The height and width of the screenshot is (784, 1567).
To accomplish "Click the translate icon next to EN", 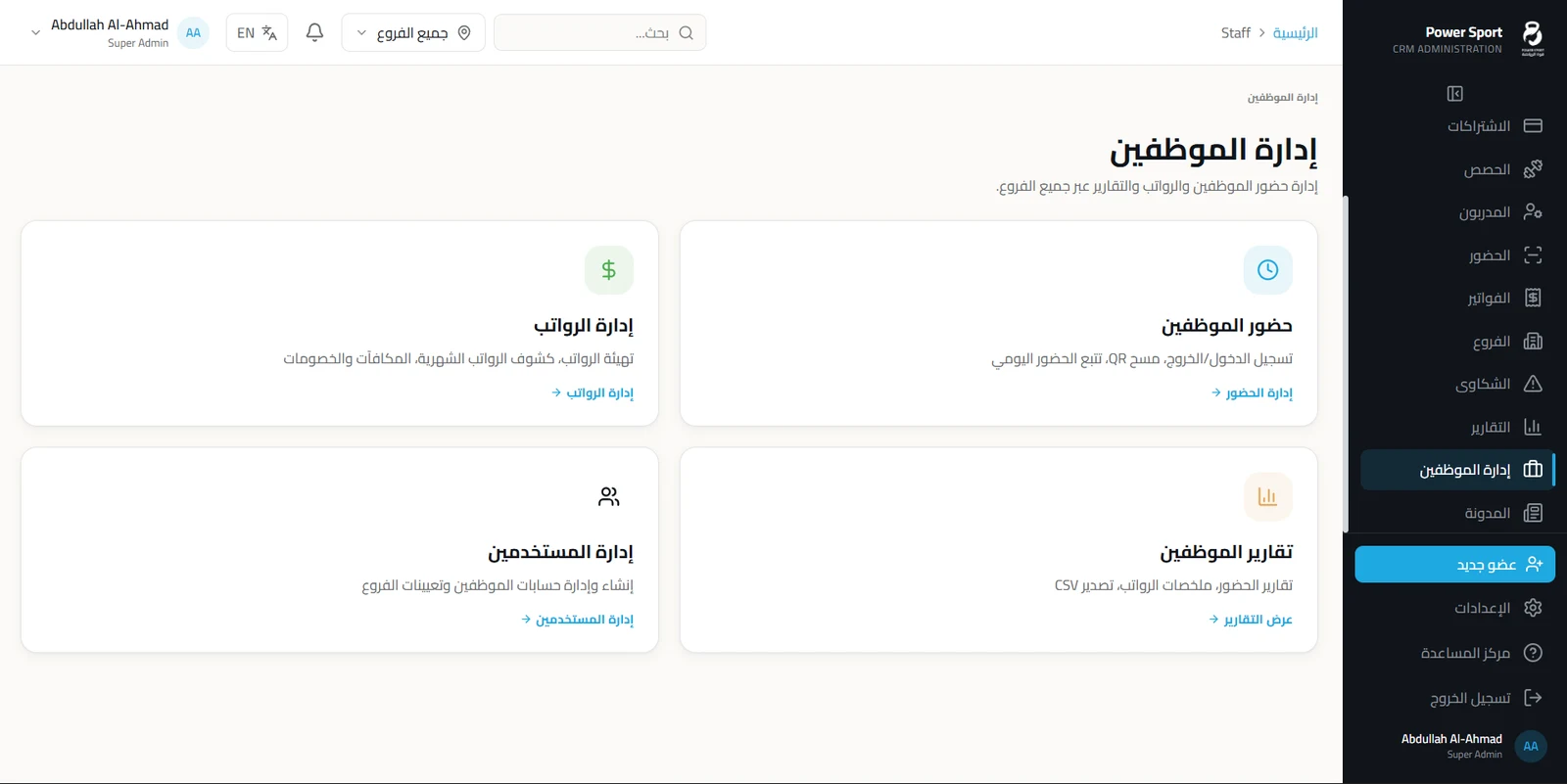I will point(269,32).
